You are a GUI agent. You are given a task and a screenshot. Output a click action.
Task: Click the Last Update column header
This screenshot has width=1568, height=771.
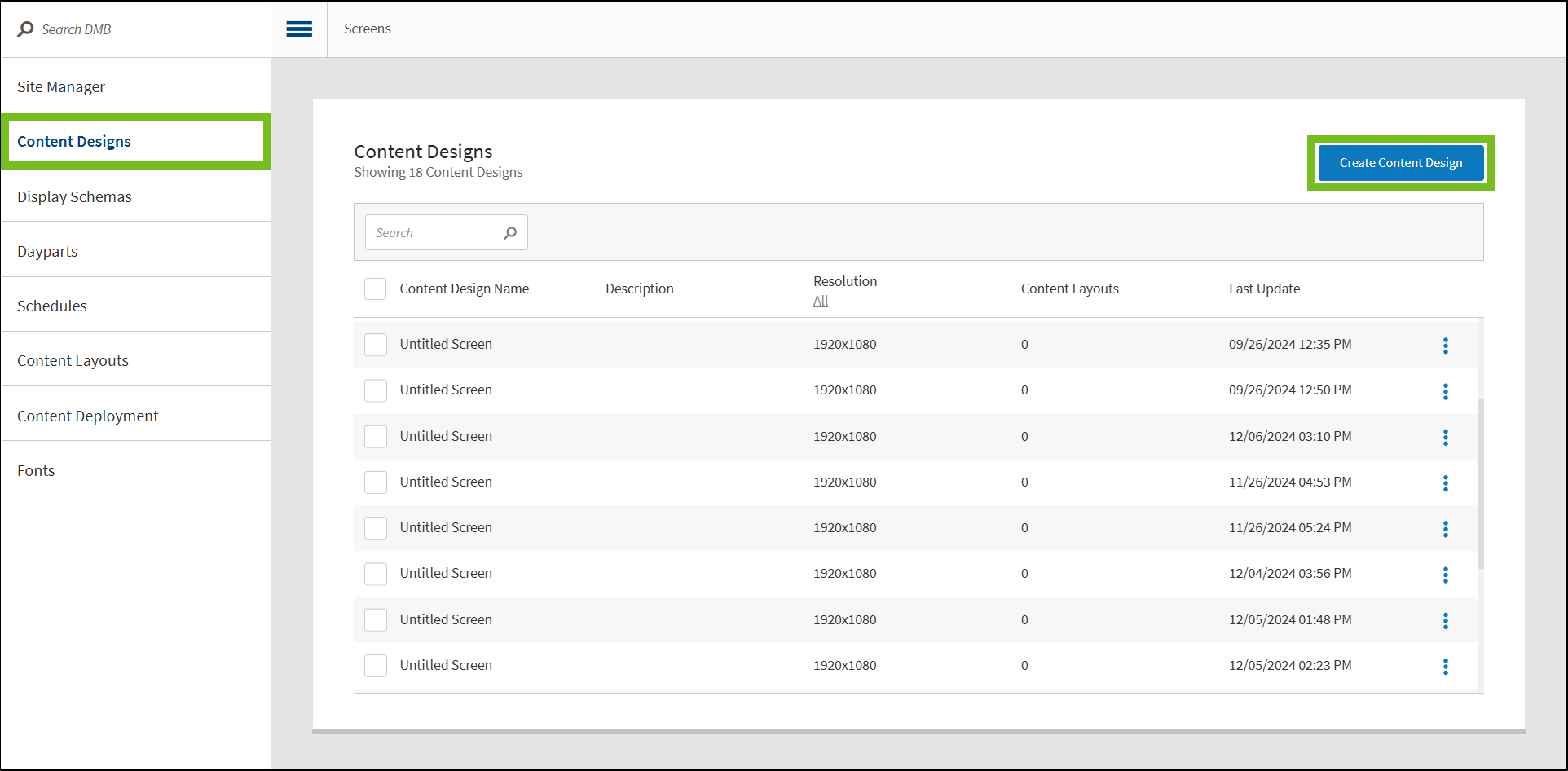pyautogui.click(x=1264, y=289)
